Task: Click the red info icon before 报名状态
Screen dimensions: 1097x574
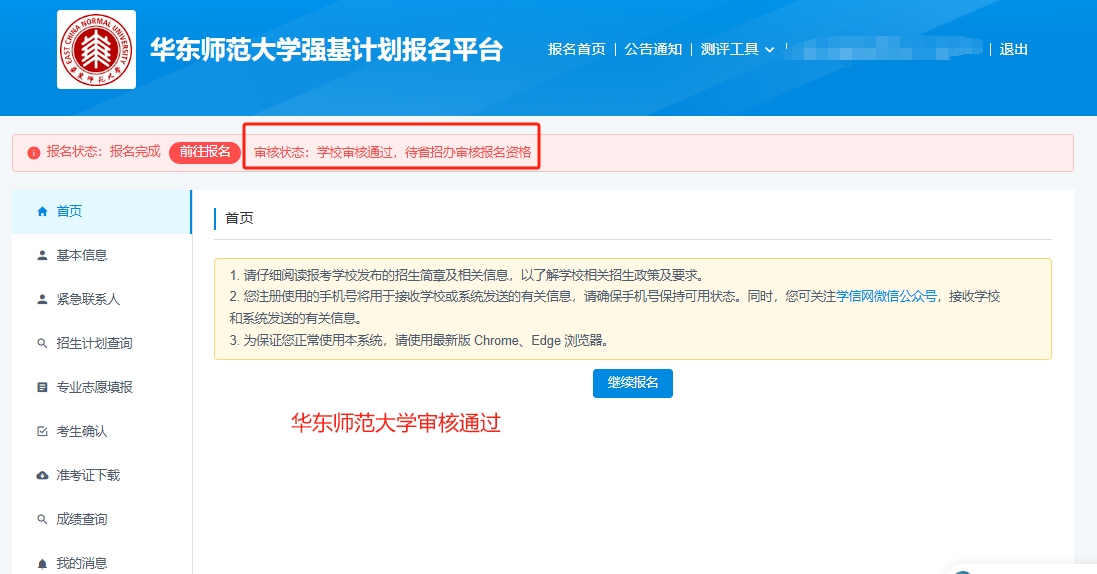Action: click(x=34, y=153)
